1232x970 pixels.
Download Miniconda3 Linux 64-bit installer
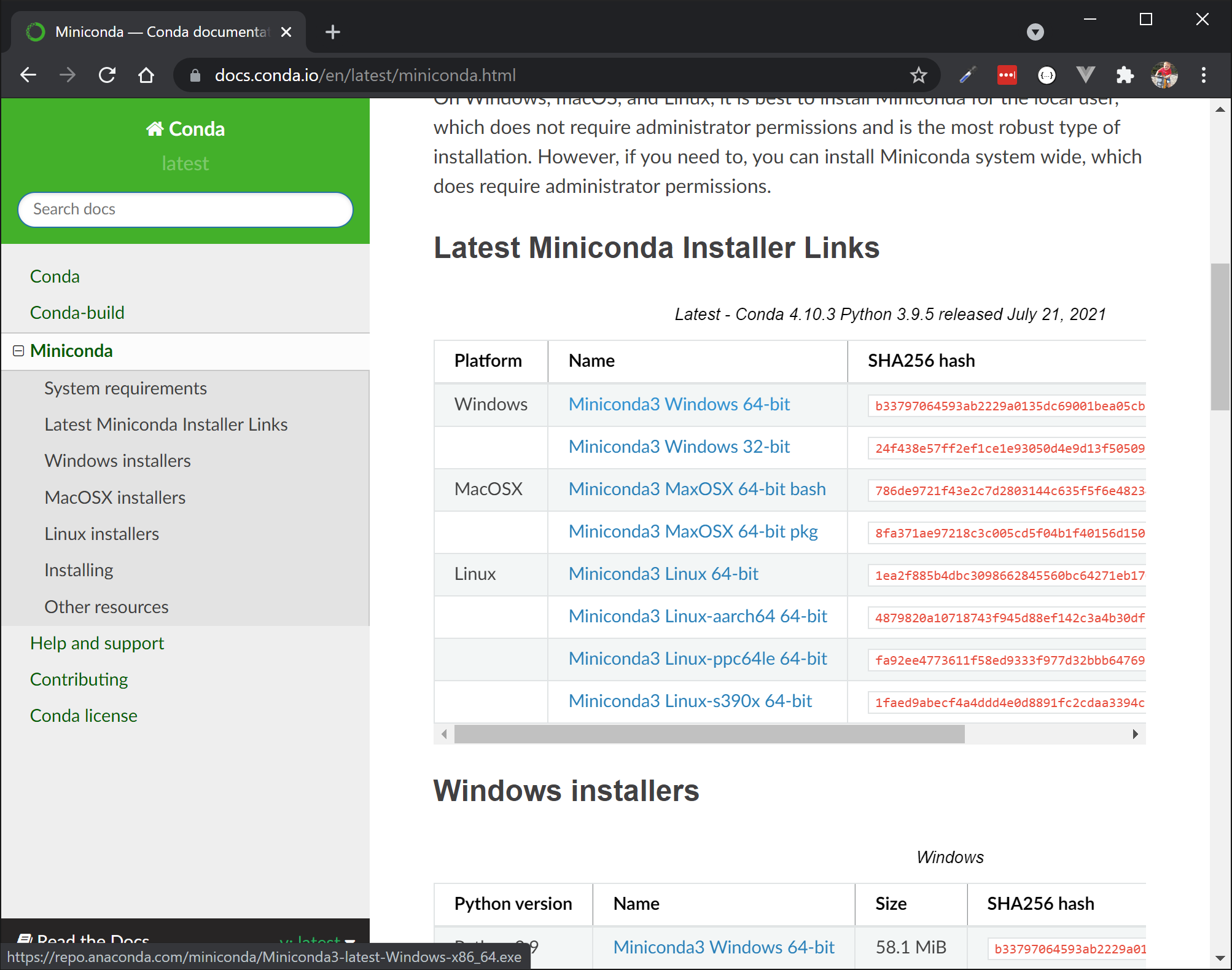(x=663, y=574)
